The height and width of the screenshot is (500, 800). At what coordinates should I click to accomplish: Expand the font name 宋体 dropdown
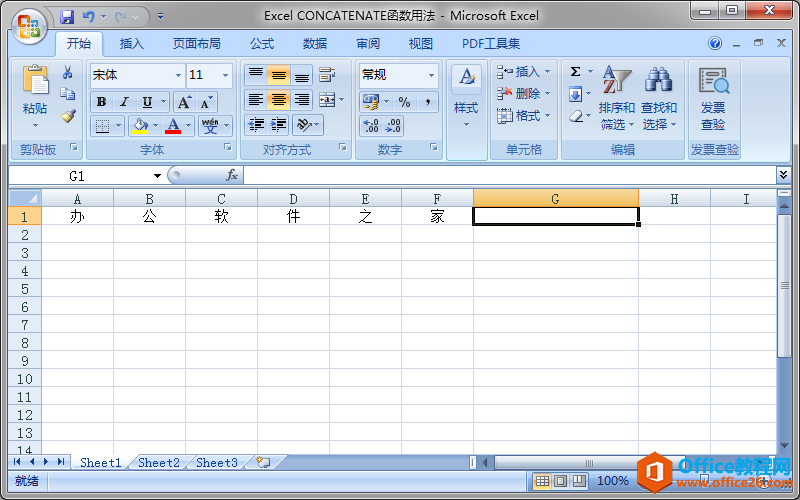pyautogui.click(x=178, y=76)
